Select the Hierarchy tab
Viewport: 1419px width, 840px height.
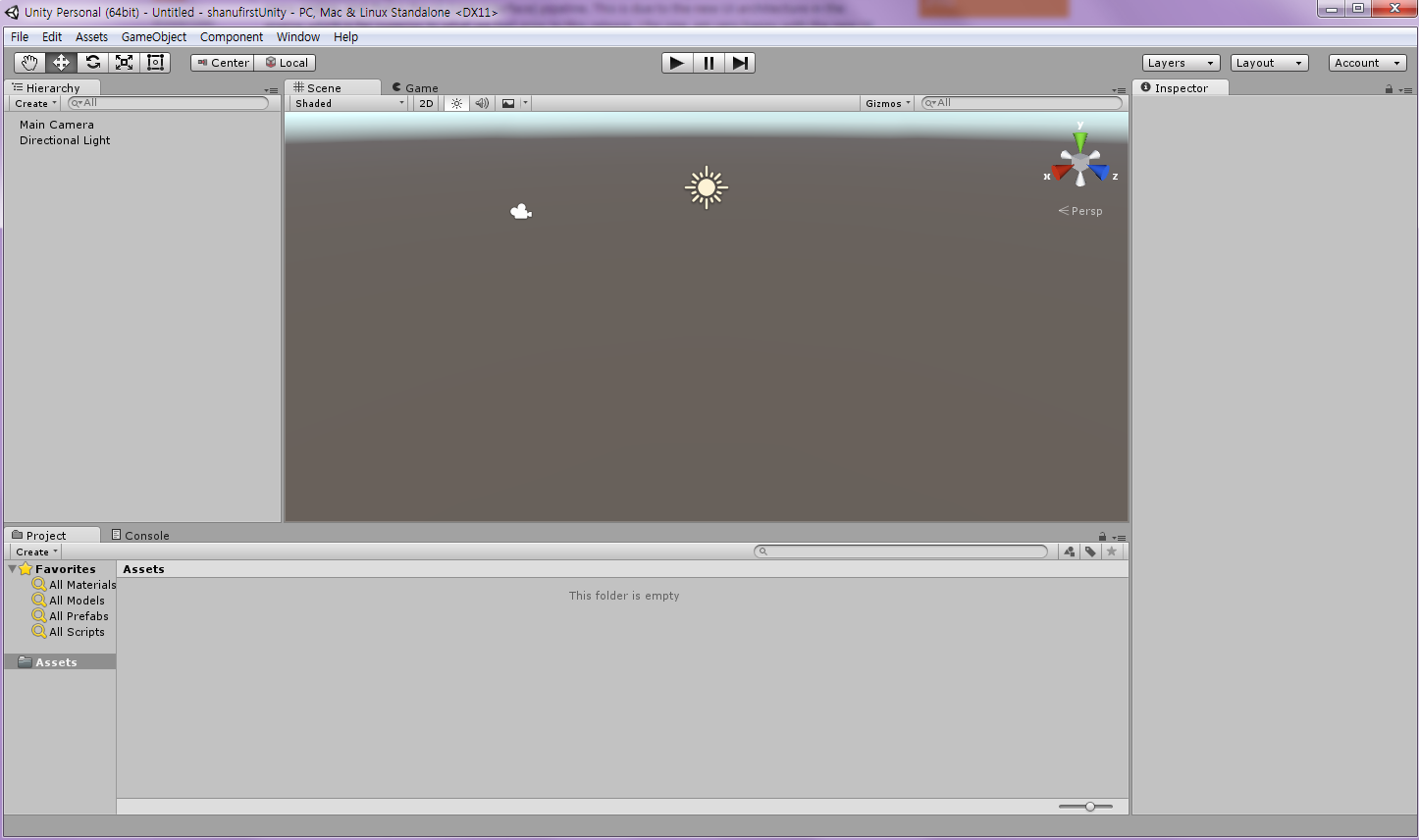pos(53,87)
